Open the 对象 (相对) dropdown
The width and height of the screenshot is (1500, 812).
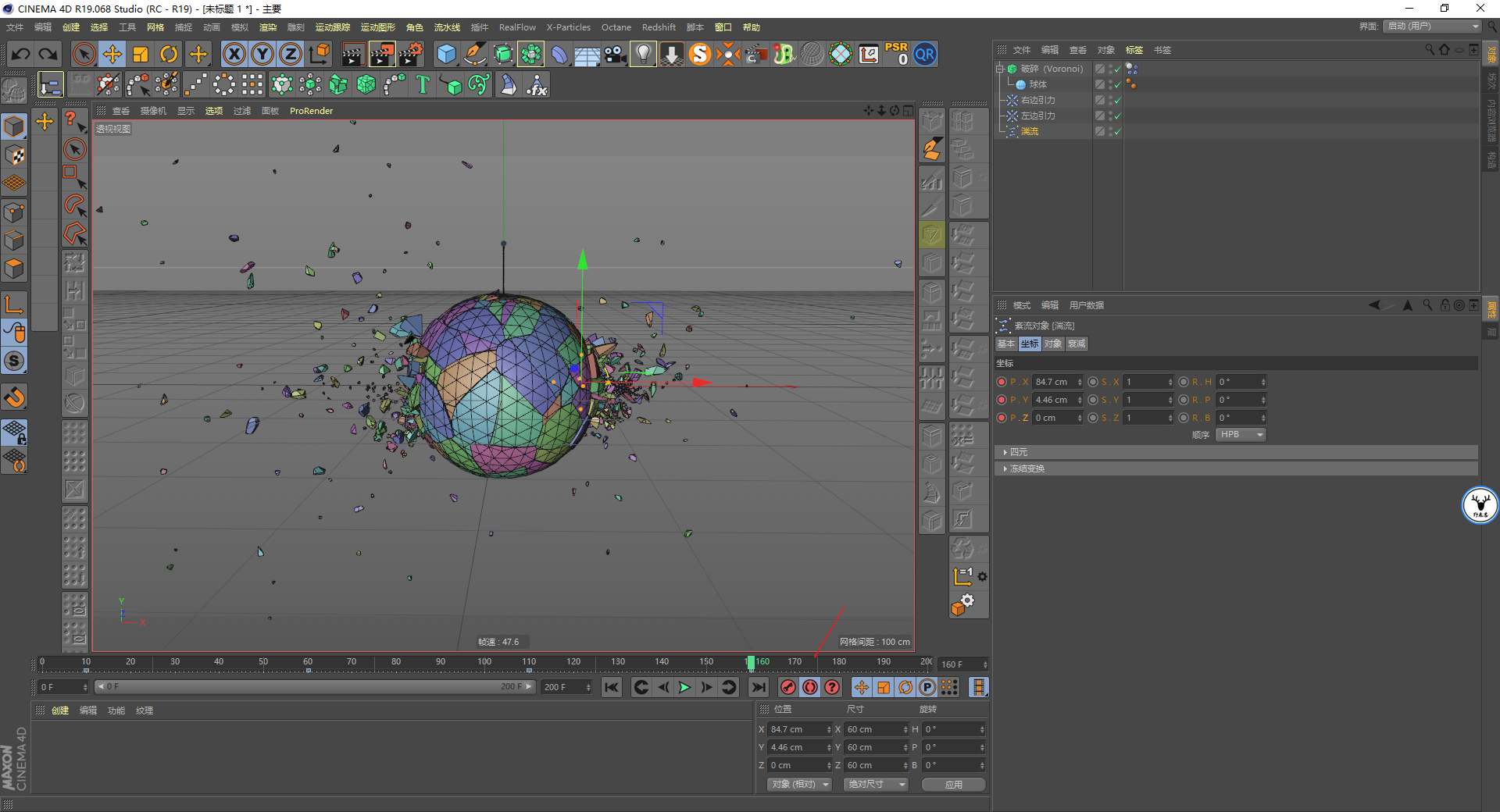pyautogui.click(x=800, y=785)
